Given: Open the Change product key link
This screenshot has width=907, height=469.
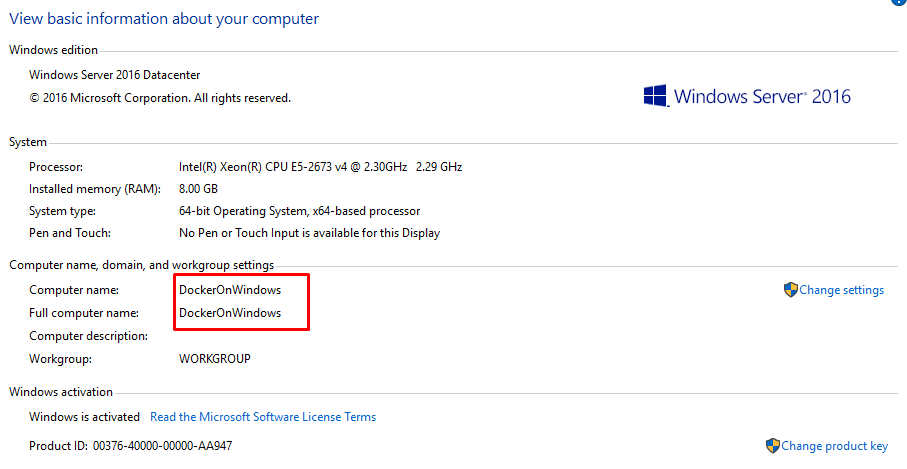Looking at the screenshot, I should point(834,446).
